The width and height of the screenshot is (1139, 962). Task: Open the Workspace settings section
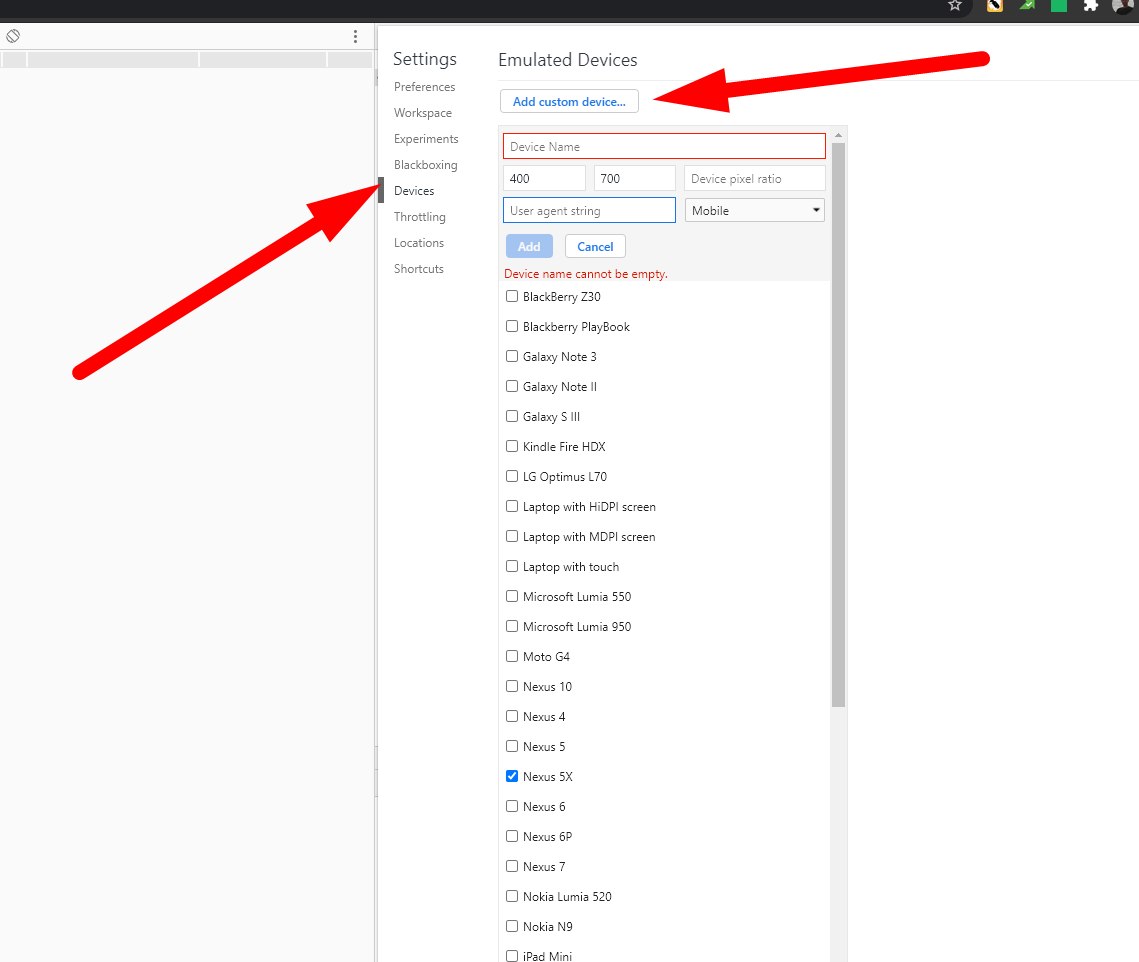pos(423,113)
